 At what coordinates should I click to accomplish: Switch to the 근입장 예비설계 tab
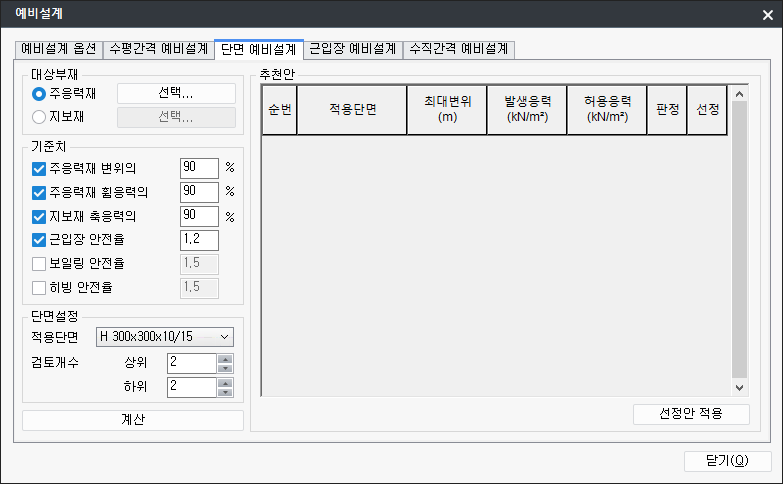(353, 48)
